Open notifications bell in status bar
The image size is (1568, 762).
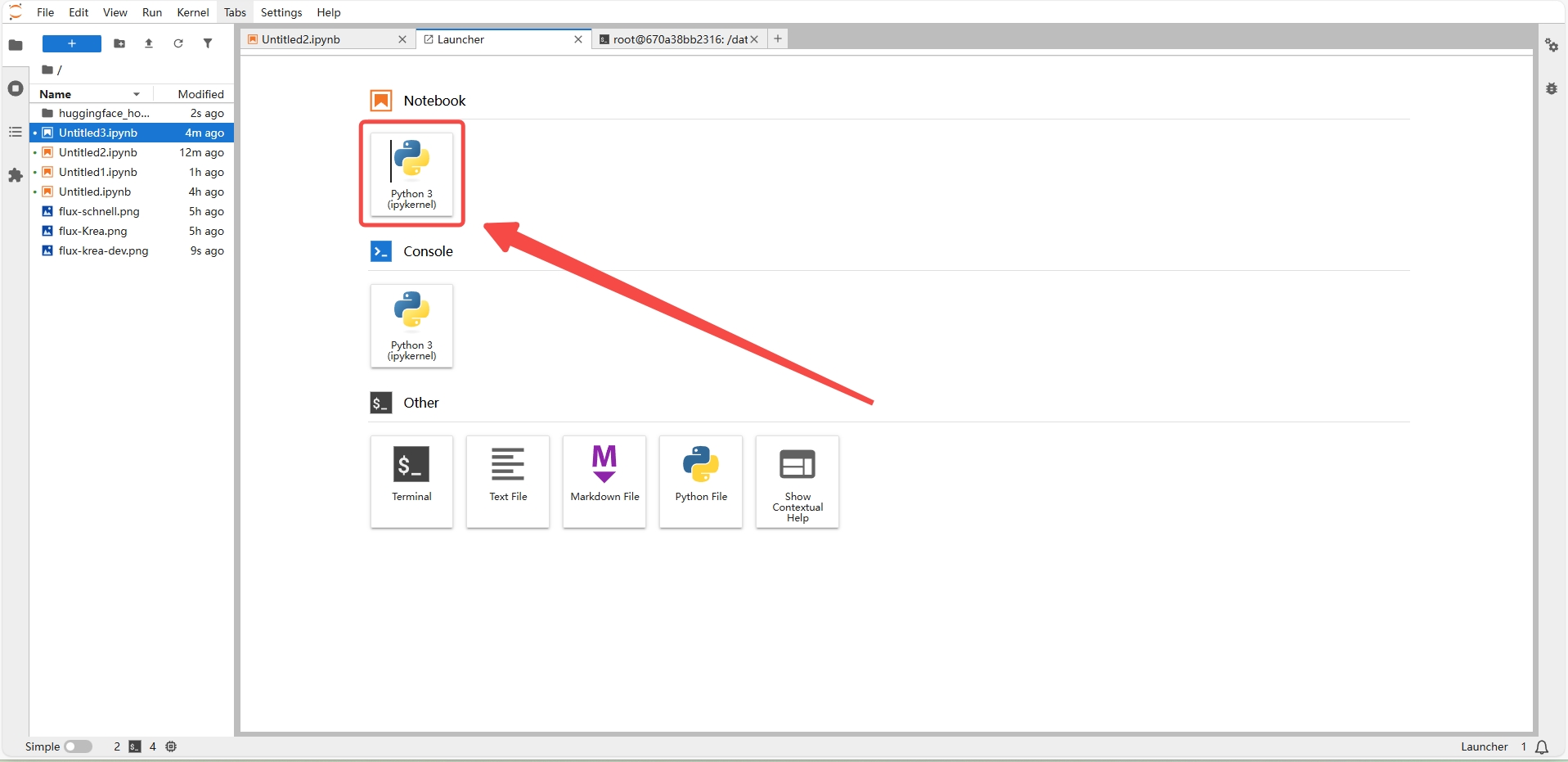coord(1542,746)
